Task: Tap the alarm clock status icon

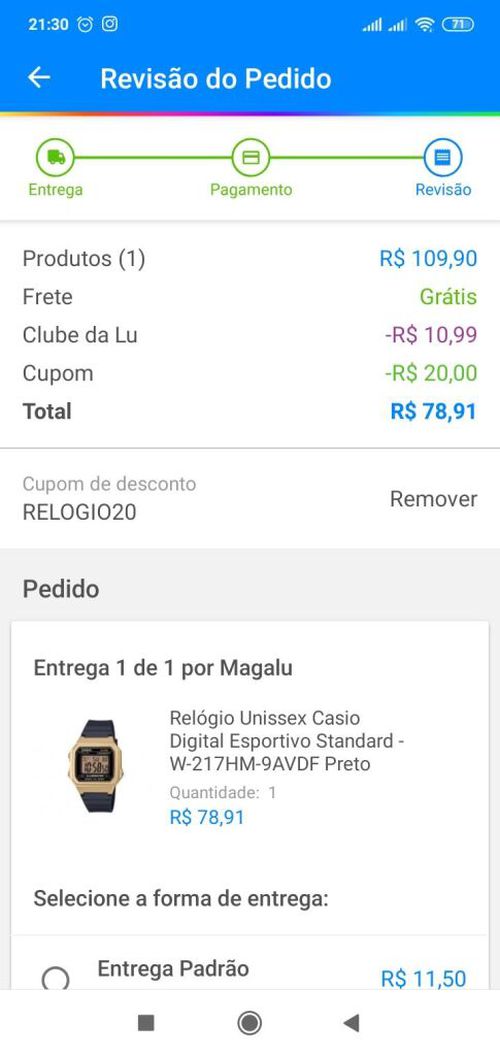Action: (86, 24)
